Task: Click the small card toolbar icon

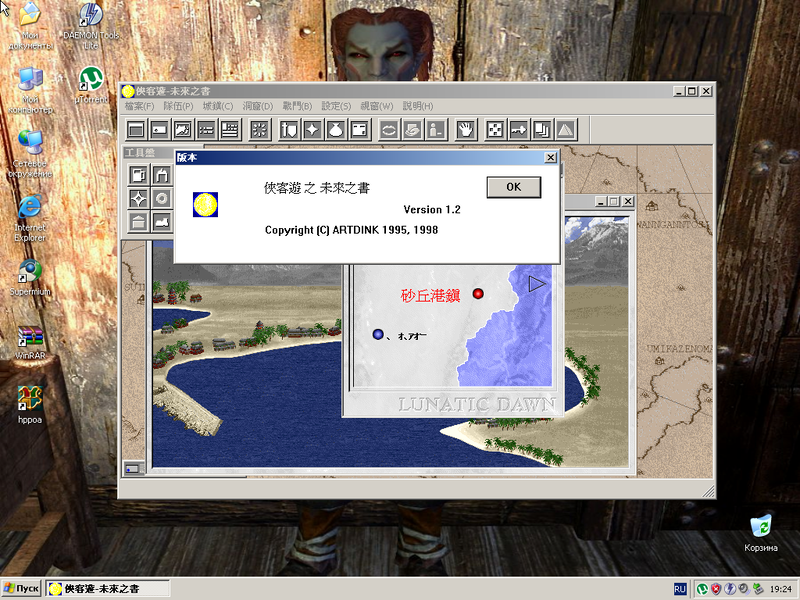Action: pyautogui.click(x=160, y=130)
